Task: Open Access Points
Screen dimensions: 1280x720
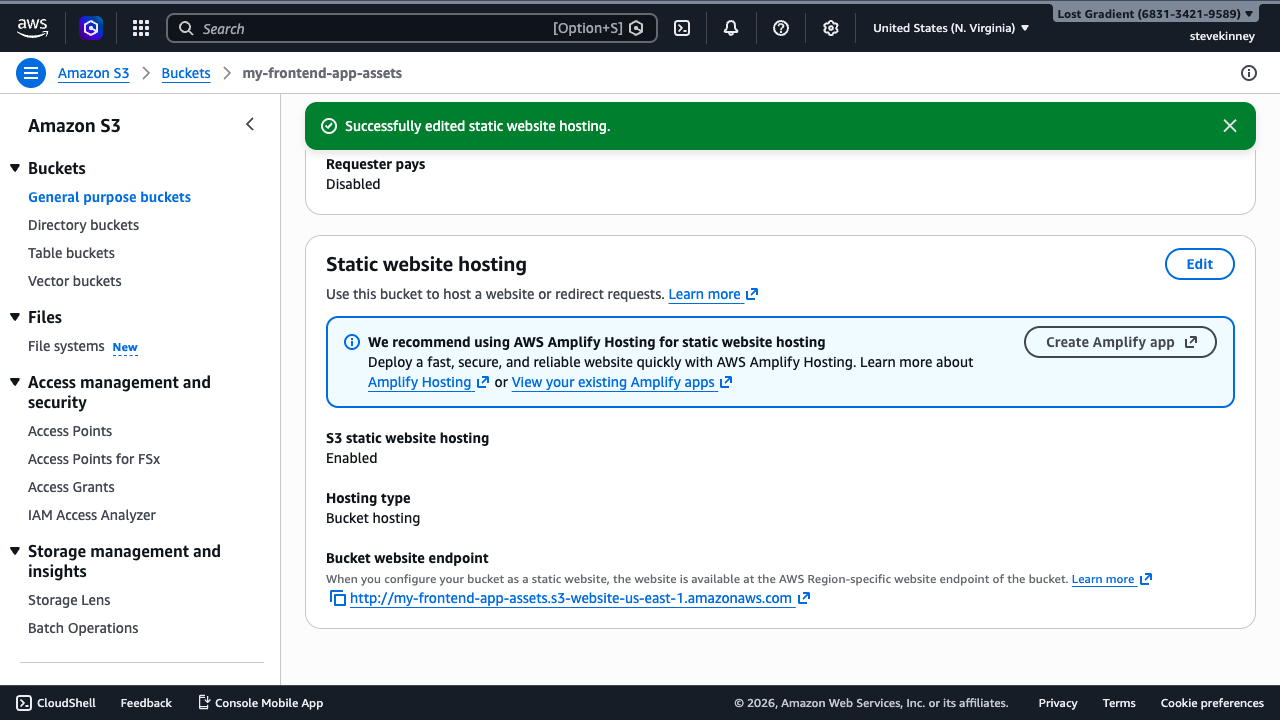Action: pos(70,431)
